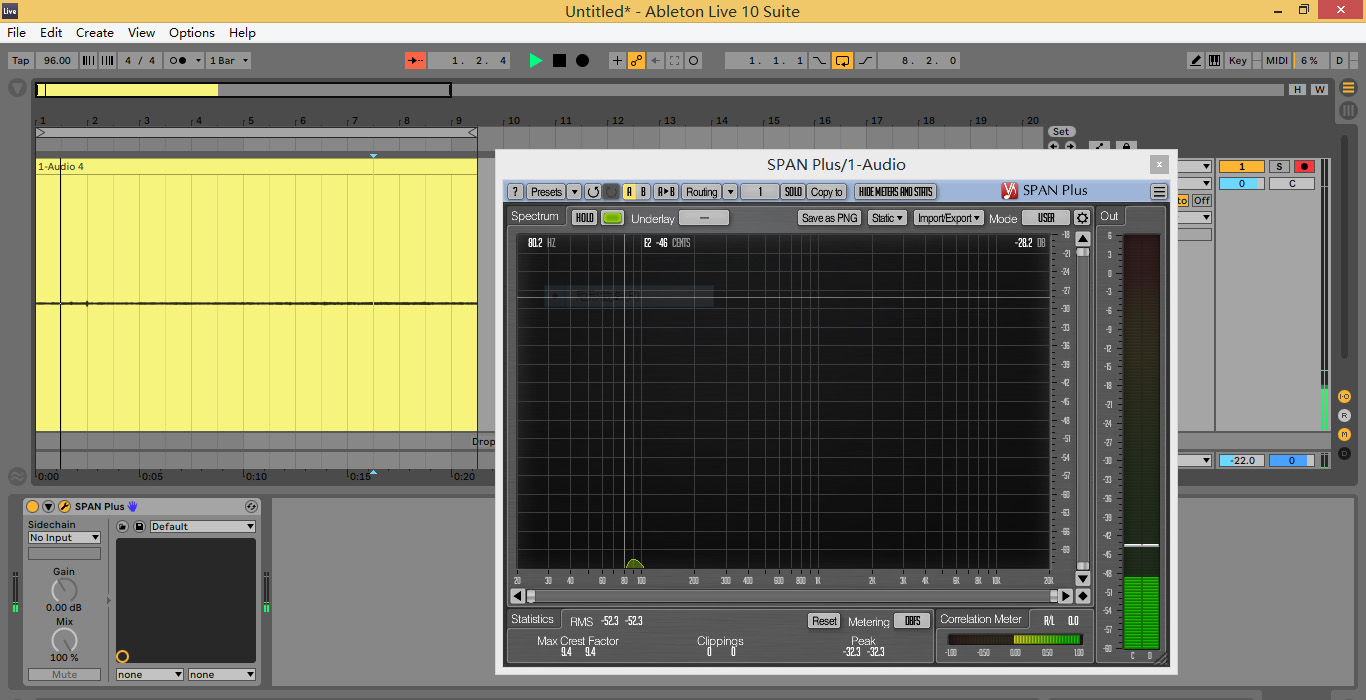Viewport: 1366px width, 700px height.
Task: Open the Create menu
Action: (x=95, y=33)
